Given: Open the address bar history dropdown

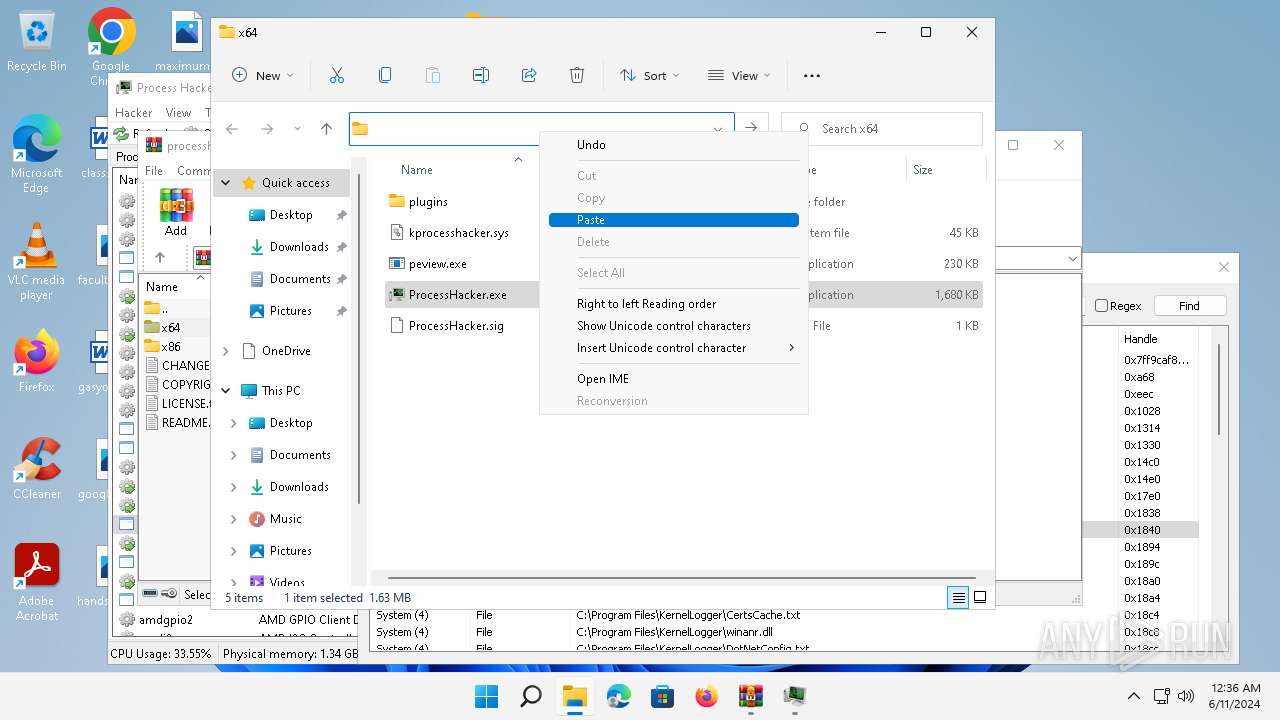Looking at the screenshot, I should pos(717,129).
